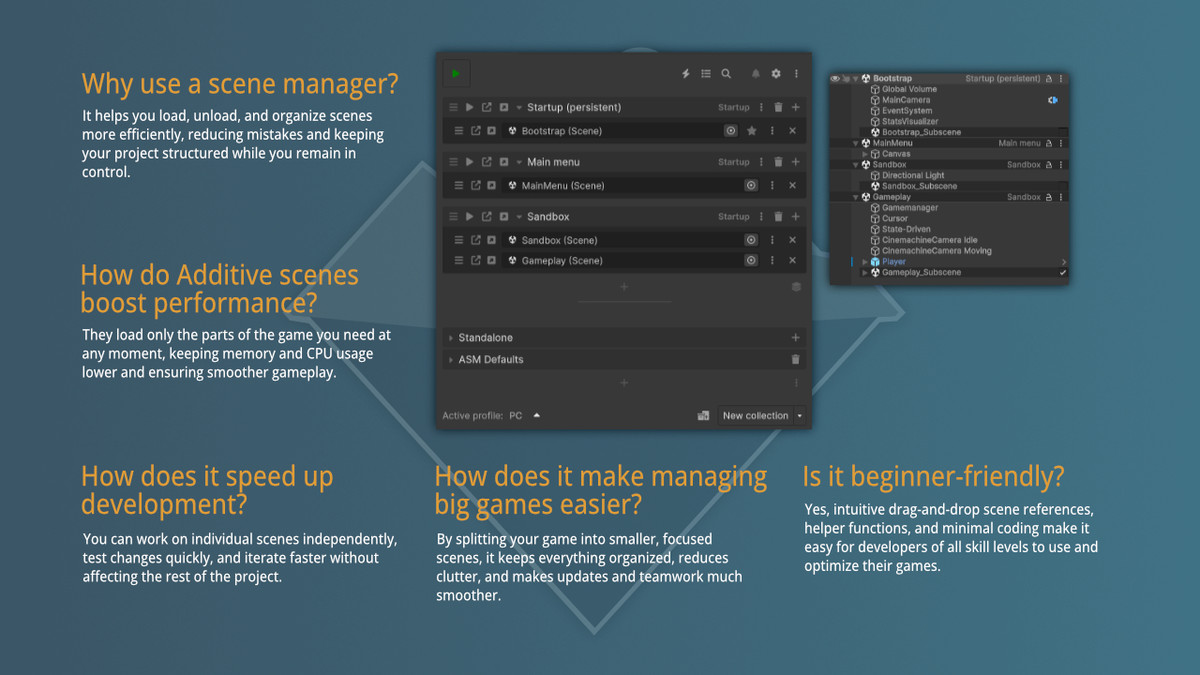The width and height of the screenshot is (1200, 675).
Task: Delete the Sandbox collection using its trash icon
Action: click(x=779, y=216)
